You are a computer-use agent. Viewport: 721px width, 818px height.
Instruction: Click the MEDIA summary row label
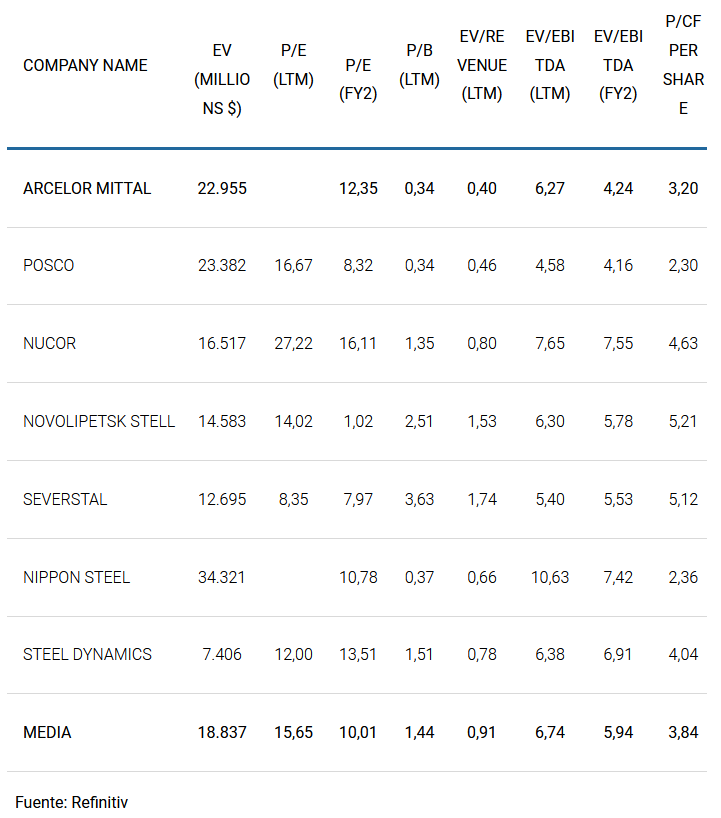[47, 732]
